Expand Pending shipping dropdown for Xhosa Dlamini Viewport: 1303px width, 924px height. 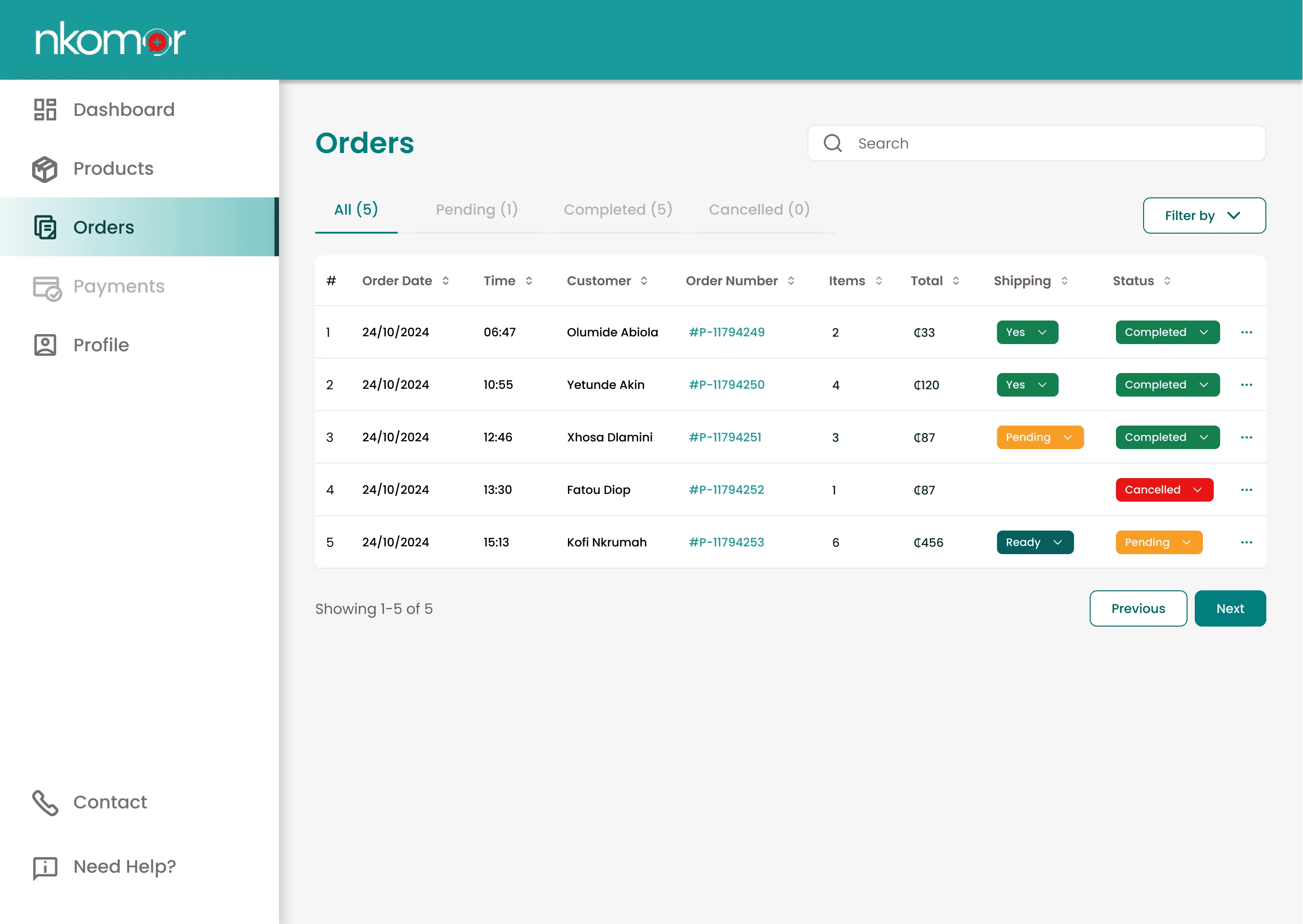point(1040,437)
